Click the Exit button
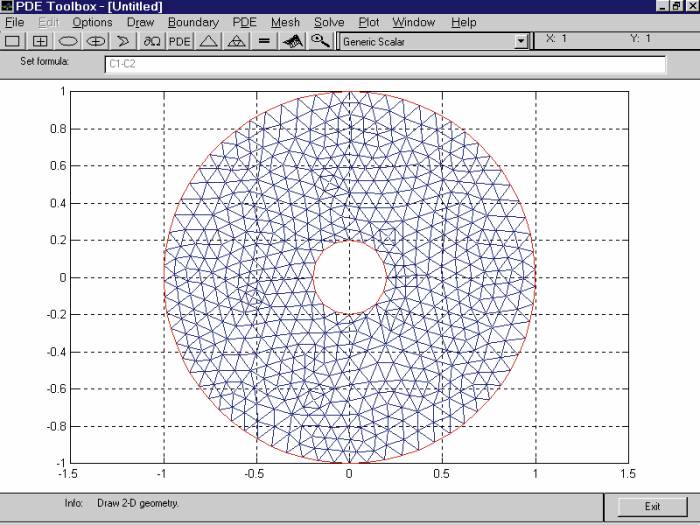Screen dimensions: 700x525 tap(652, 506)
